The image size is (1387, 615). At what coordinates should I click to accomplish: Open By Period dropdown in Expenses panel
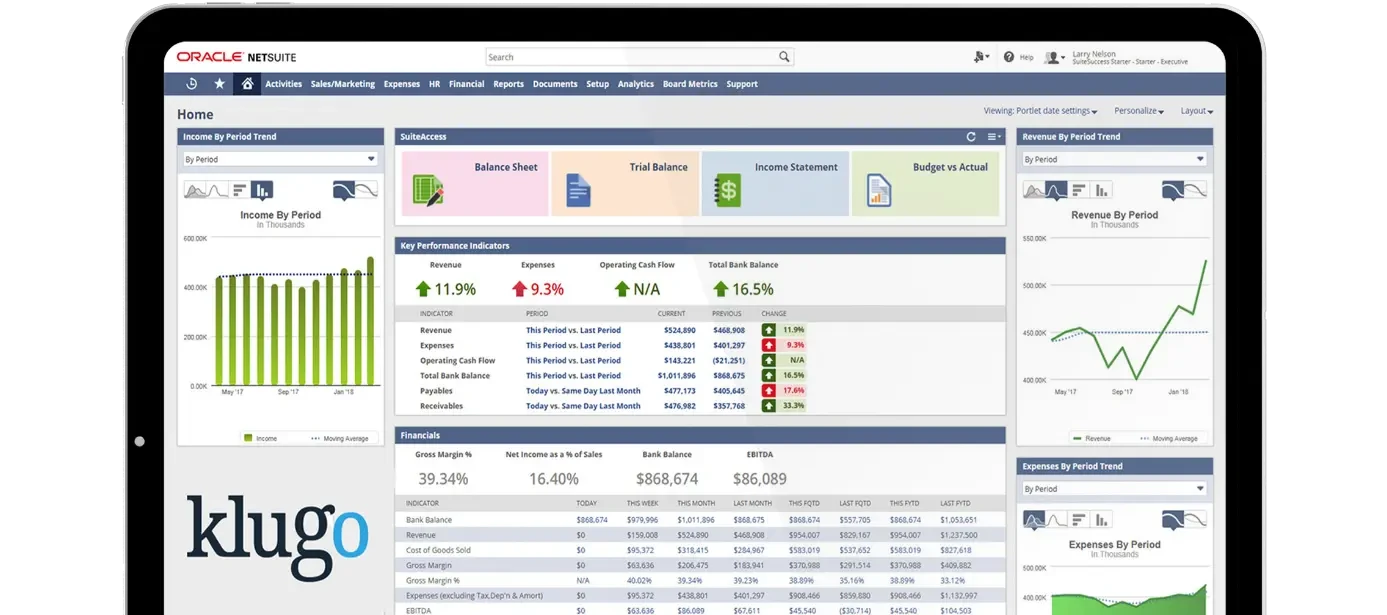1114,489
